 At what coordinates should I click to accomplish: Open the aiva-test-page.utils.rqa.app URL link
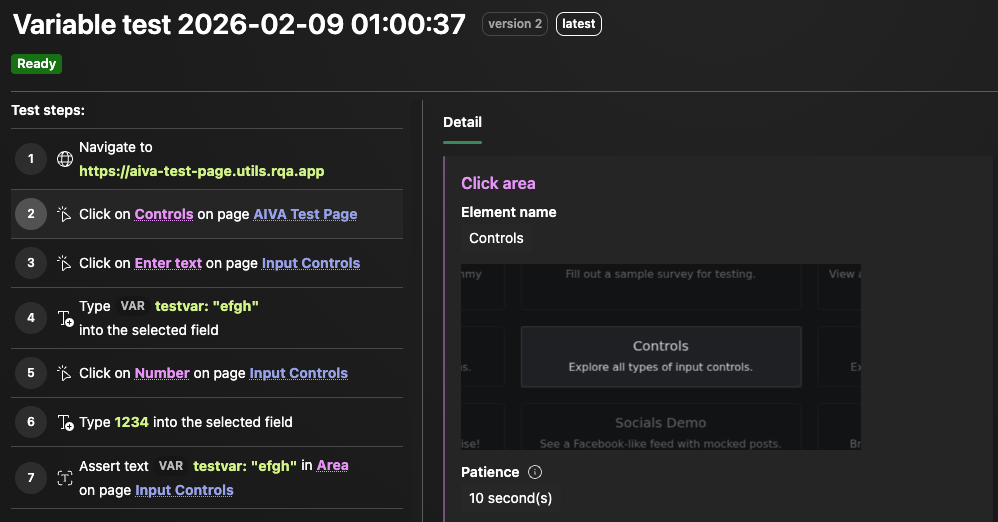(202, 171)
